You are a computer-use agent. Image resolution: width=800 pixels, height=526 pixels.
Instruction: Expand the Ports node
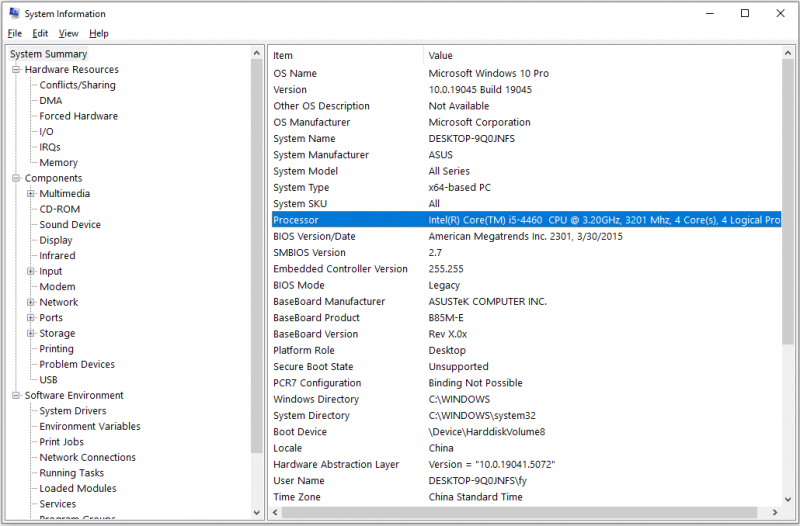click(x=31, y=317)
